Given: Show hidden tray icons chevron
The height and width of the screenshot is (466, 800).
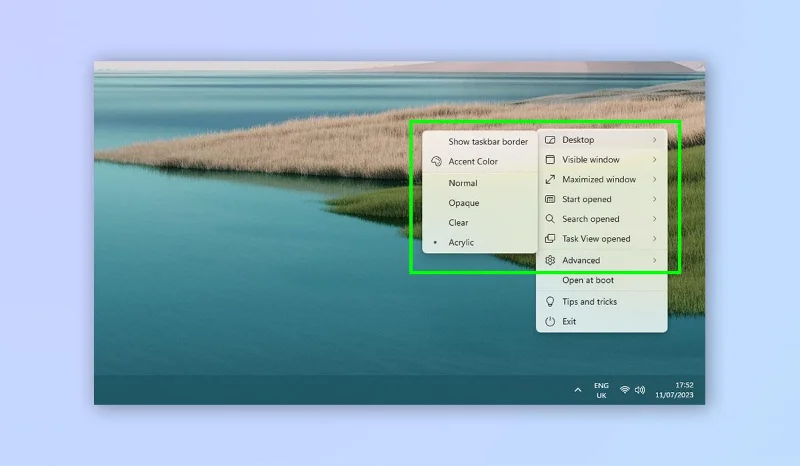Looking at the screenshot, I should click(x=578, y=390).
